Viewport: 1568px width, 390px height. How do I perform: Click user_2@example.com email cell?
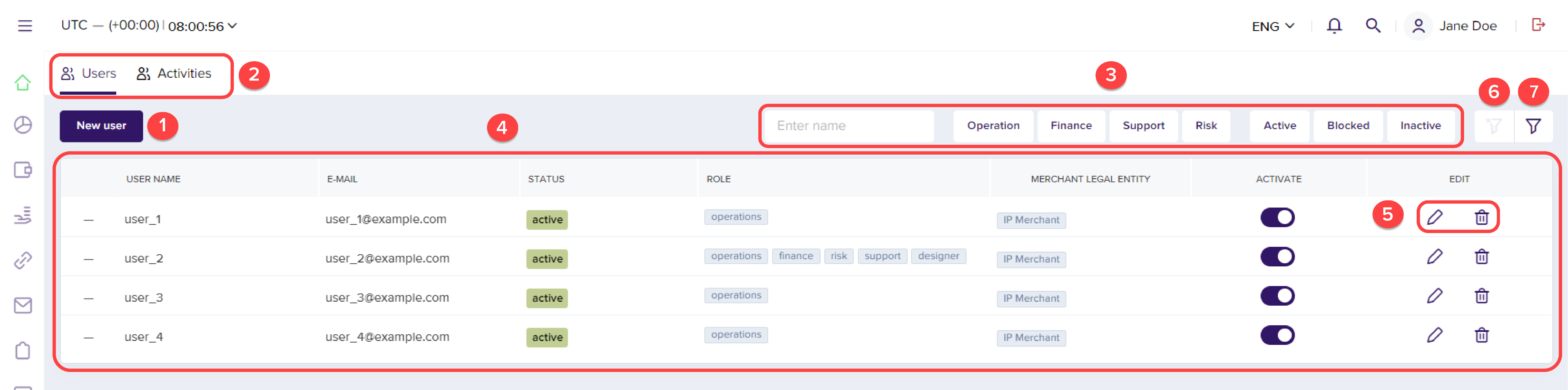(387, 259)
